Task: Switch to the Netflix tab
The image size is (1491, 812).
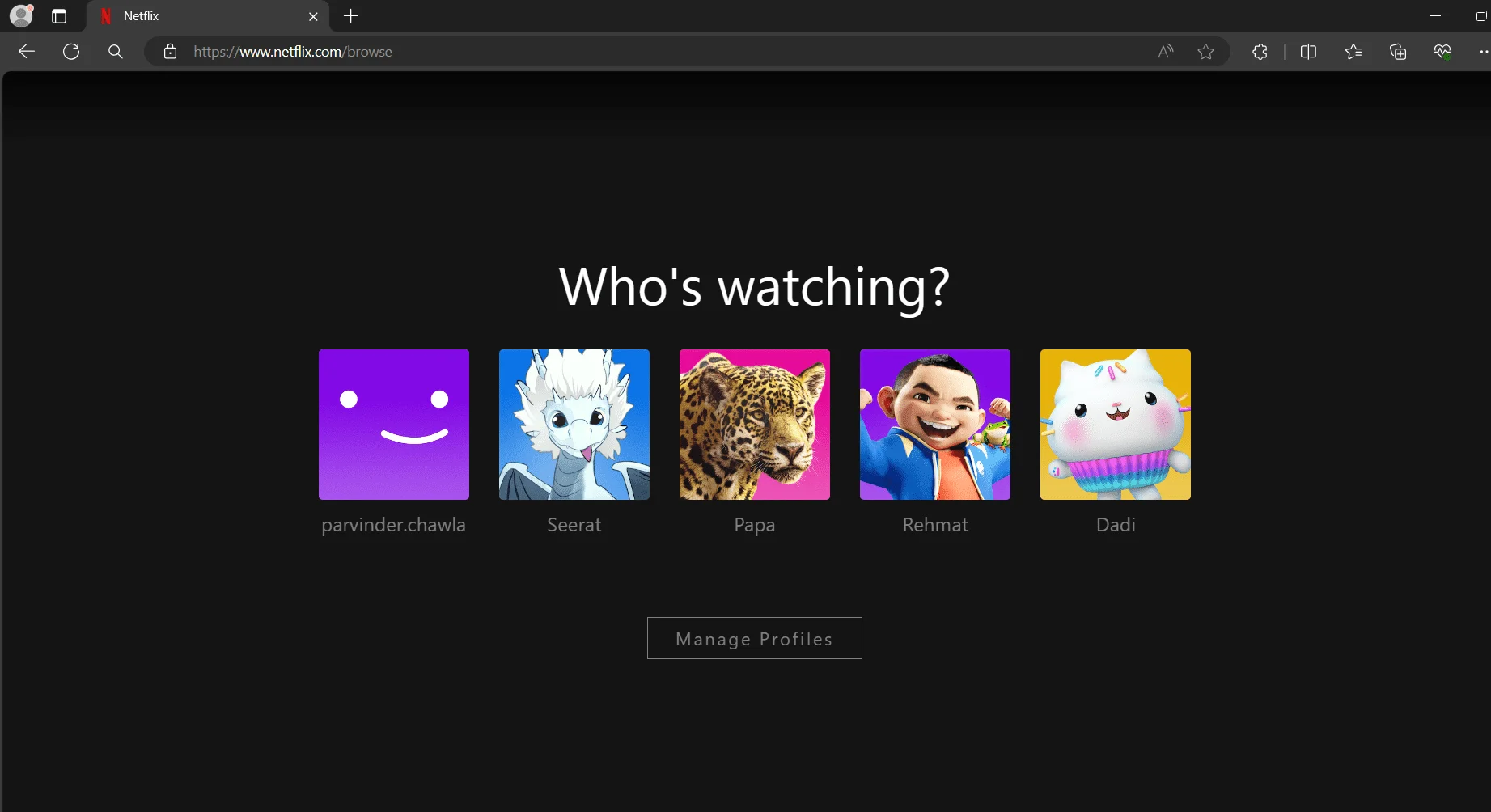Action: 206,16
